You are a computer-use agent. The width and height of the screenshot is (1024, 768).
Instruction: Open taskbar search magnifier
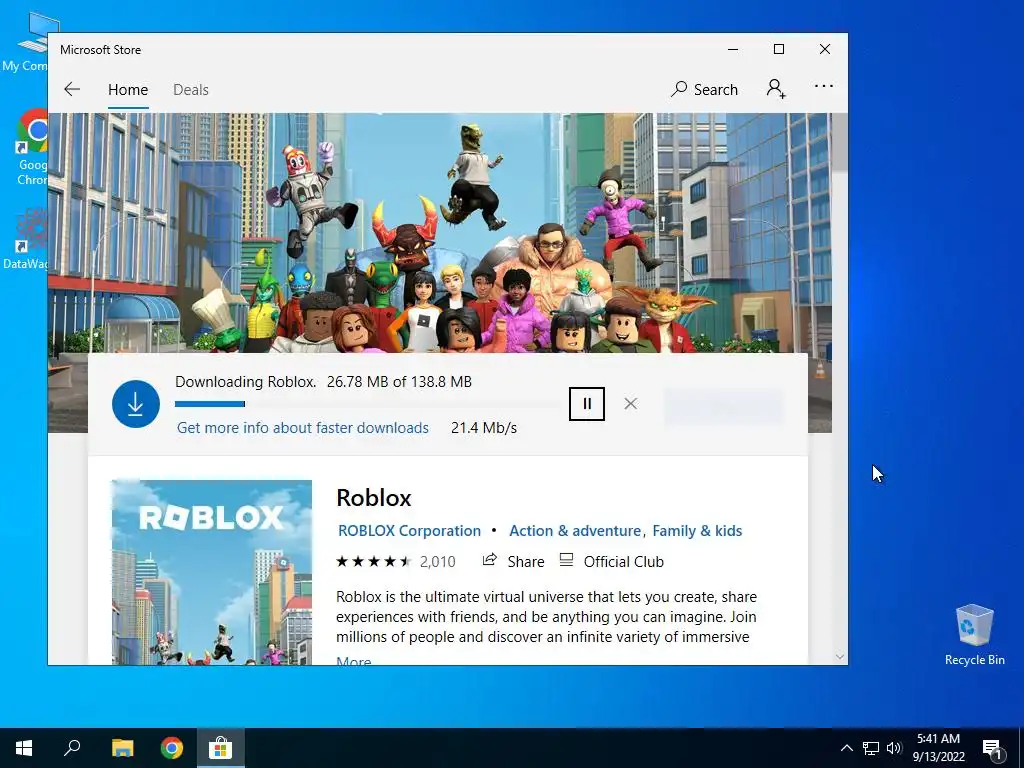pyautogui.click(x=72, y=748)
